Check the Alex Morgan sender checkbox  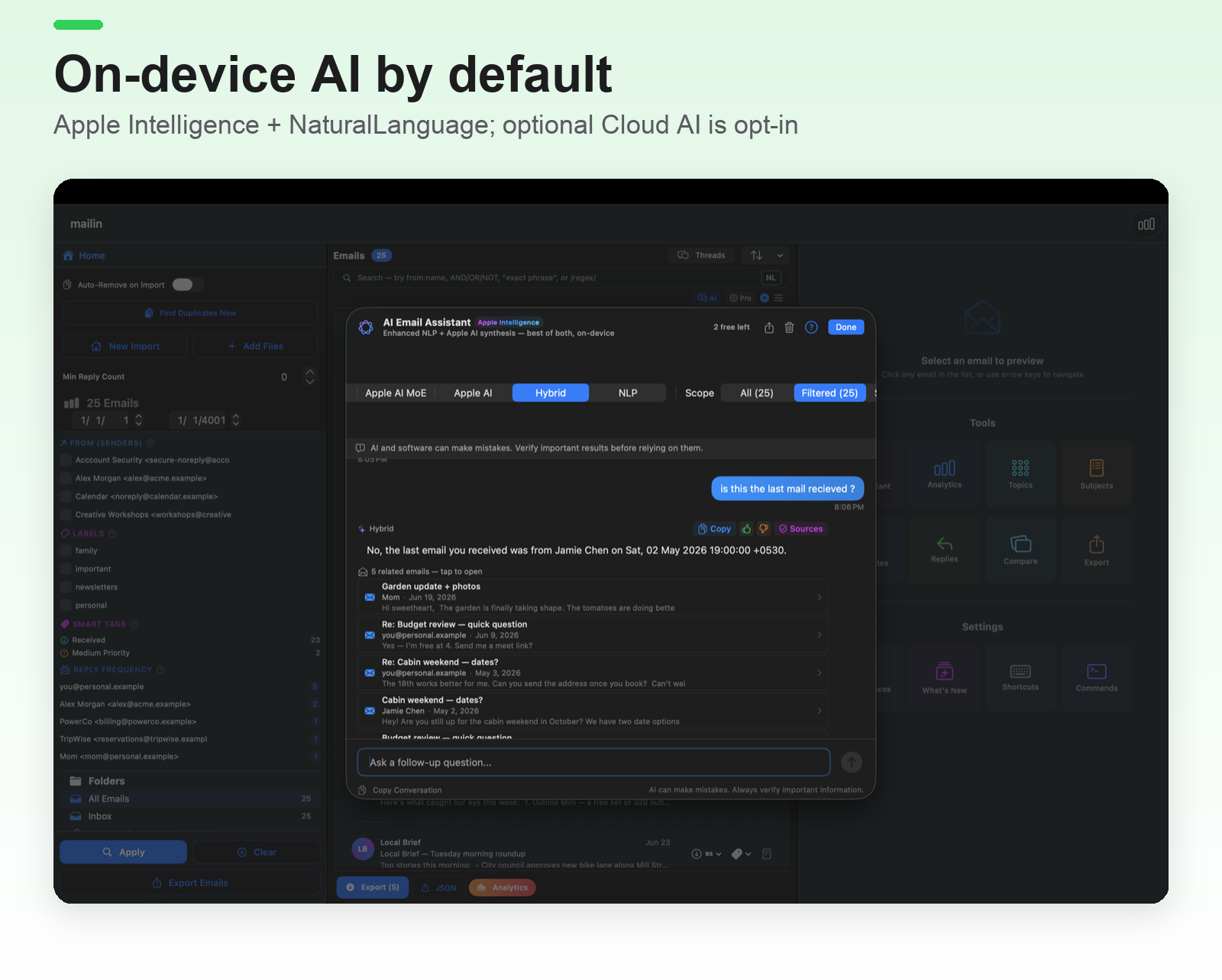pos(66,478)
